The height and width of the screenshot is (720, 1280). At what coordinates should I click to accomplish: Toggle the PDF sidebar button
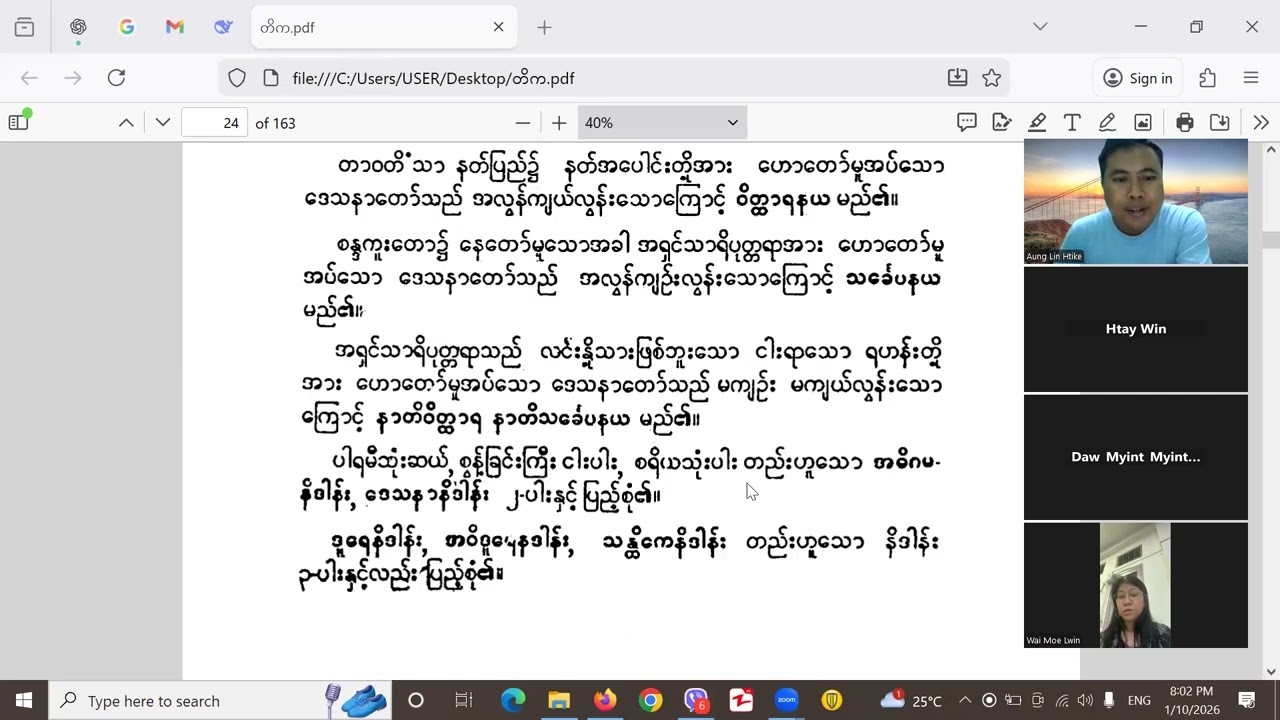click(x=19, y=122)
